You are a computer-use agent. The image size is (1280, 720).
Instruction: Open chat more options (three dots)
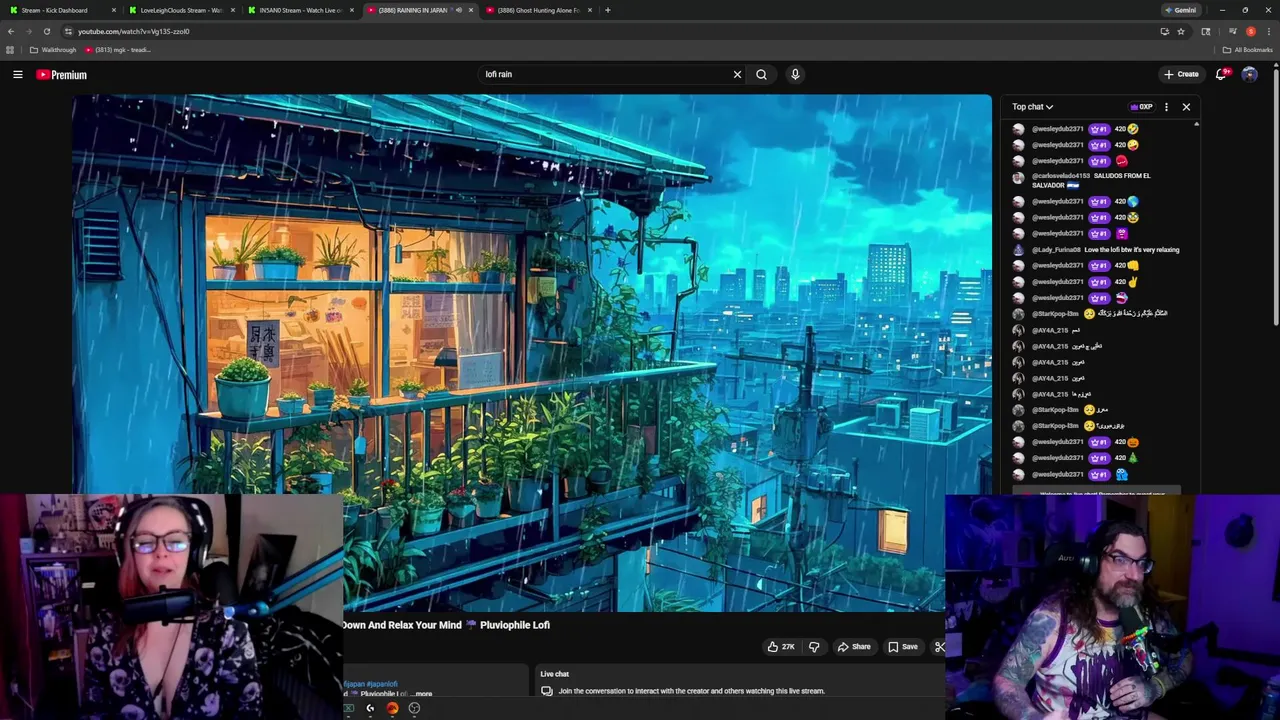click(x=1166, y=107)
